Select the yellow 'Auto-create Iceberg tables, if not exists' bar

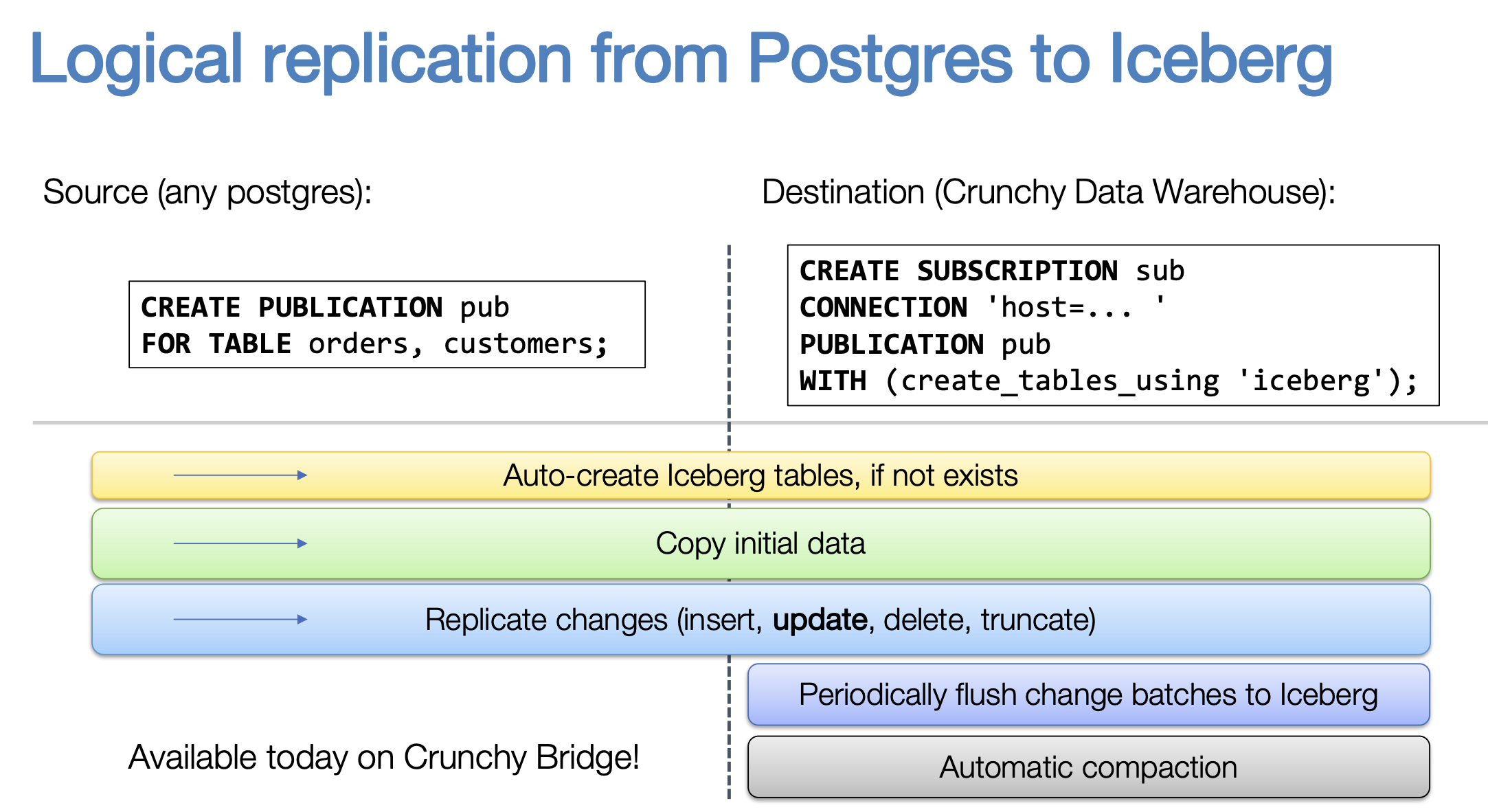[761, 475]
